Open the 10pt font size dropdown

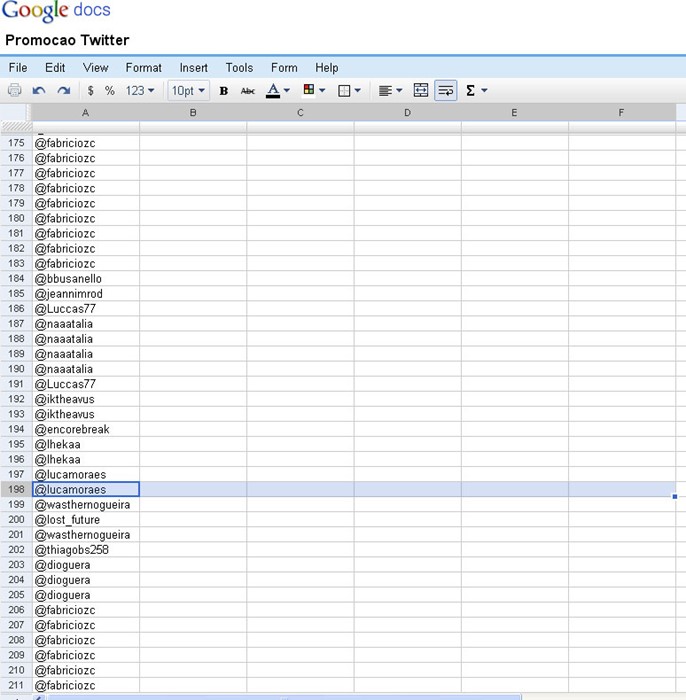click(x=187, y=90)
